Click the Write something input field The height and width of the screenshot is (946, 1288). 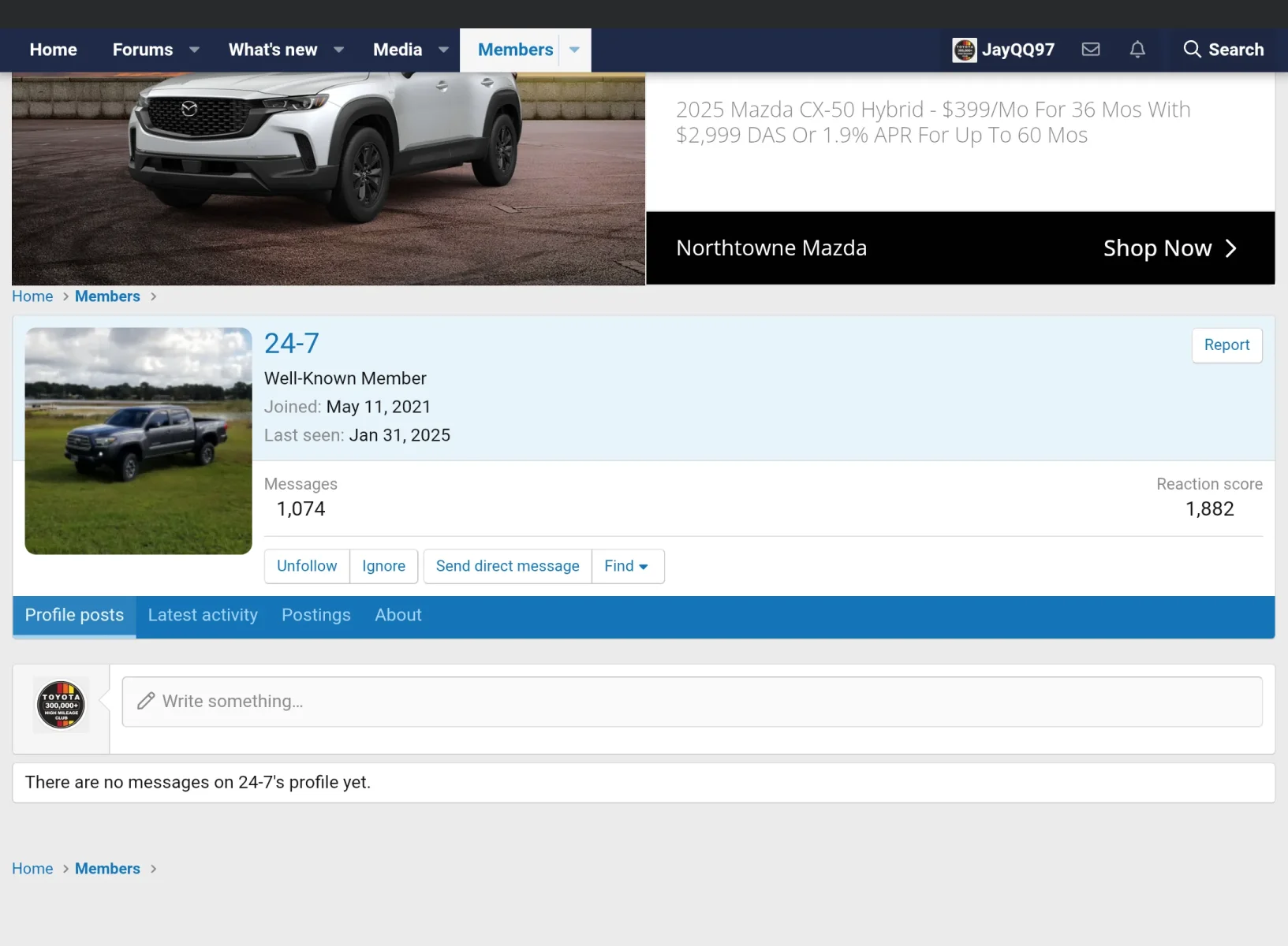tap(692, 702)
